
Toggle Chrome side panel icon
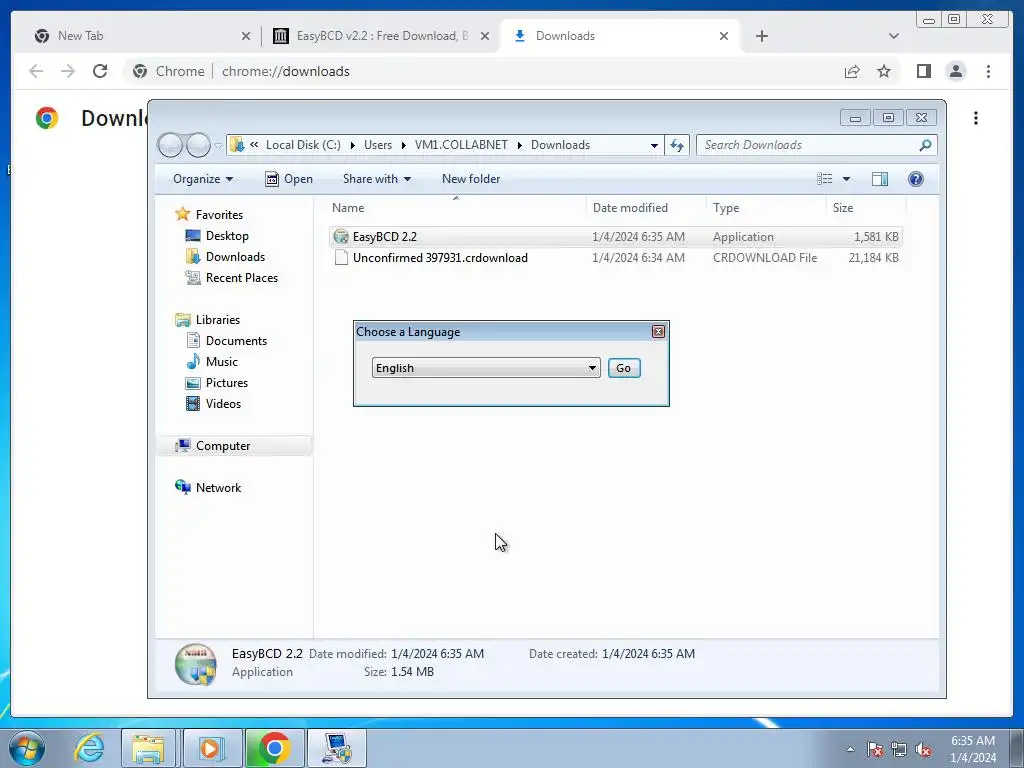click(923, 71)
